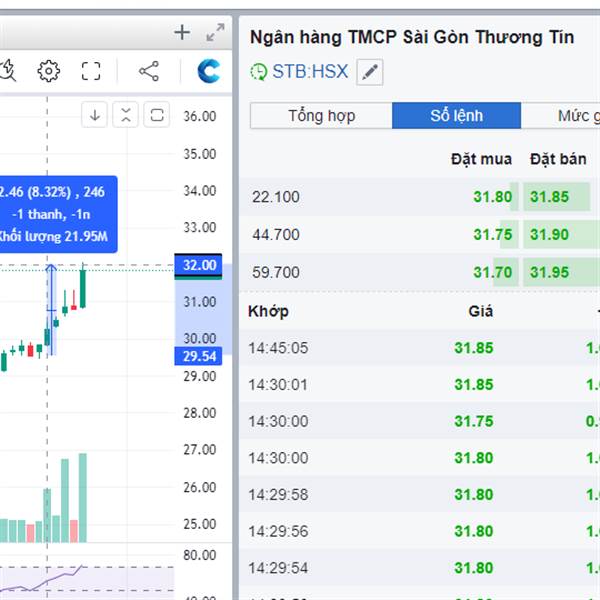Click bid volume 22.100
The width and height of the screenshot is (600, 600).
click(276, 197)
